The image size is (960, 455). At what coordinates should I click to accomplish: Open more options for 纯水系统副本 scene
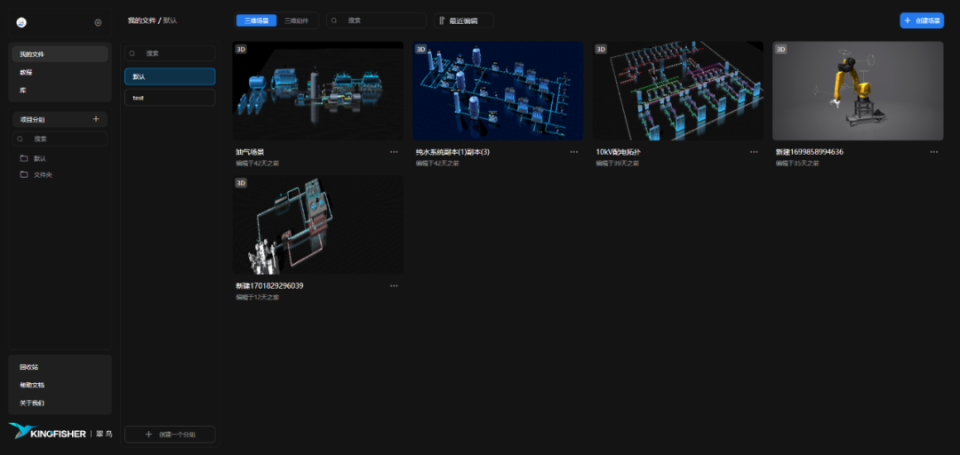574,152
